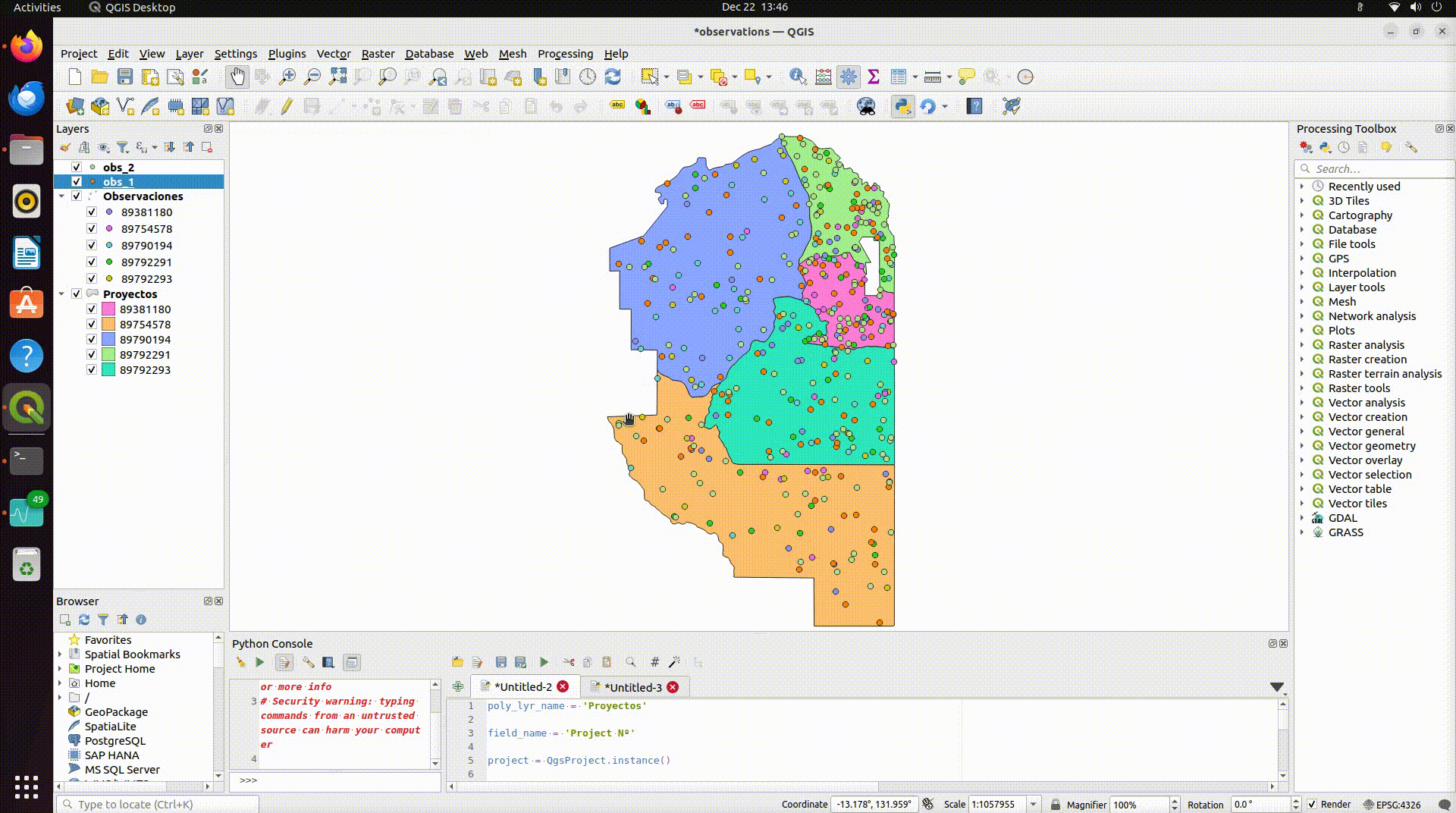The width and height of the screenshot is (1456, 813).
Task: Uncheck the 89754578 Proyectos layer
Action: [x=91, y=324]
